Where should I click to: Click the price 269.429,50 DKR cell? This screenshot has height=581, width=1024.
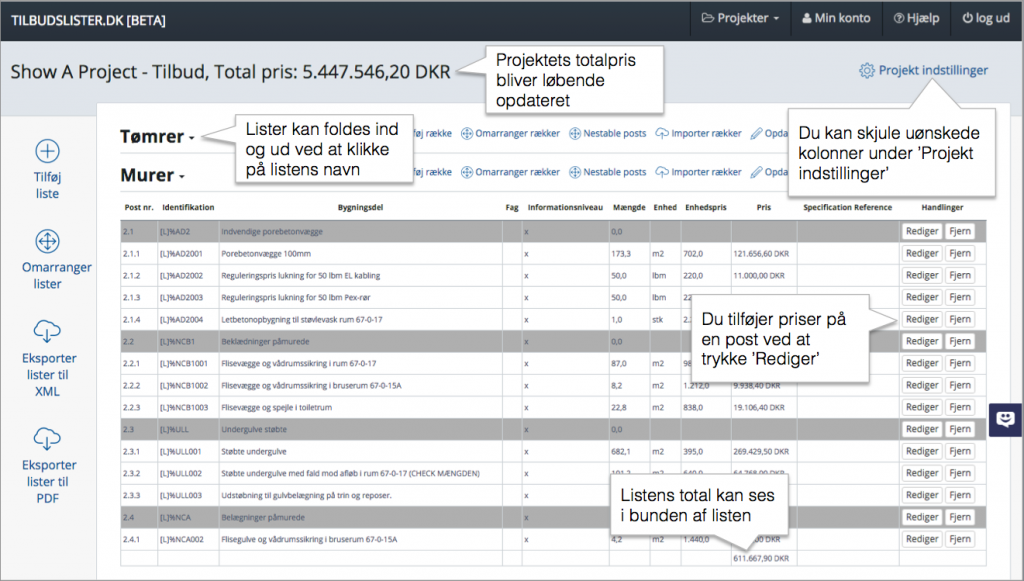coord(761,451)
